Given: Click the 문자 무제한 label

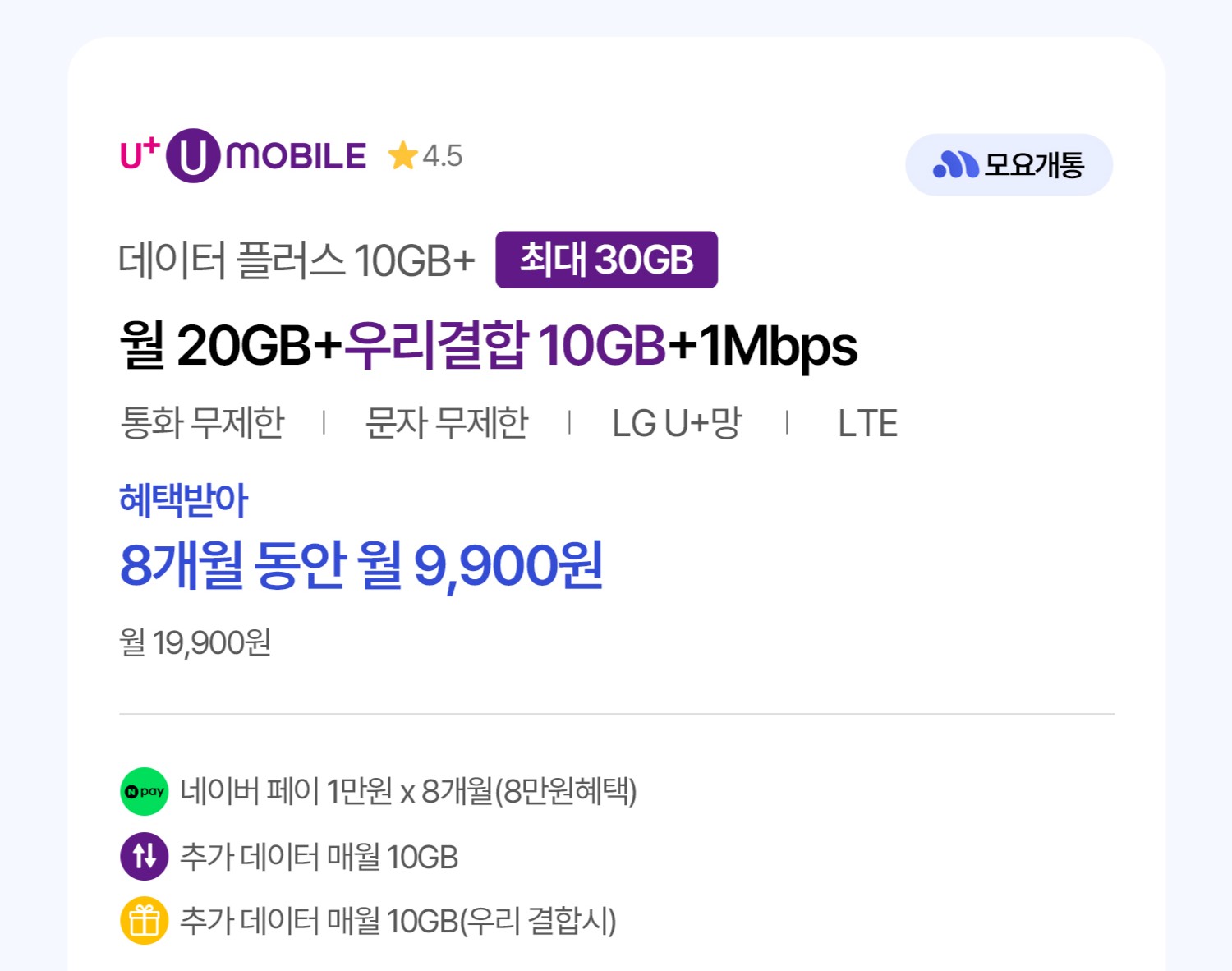Looking at the screenshot, I should click(447, 423).
